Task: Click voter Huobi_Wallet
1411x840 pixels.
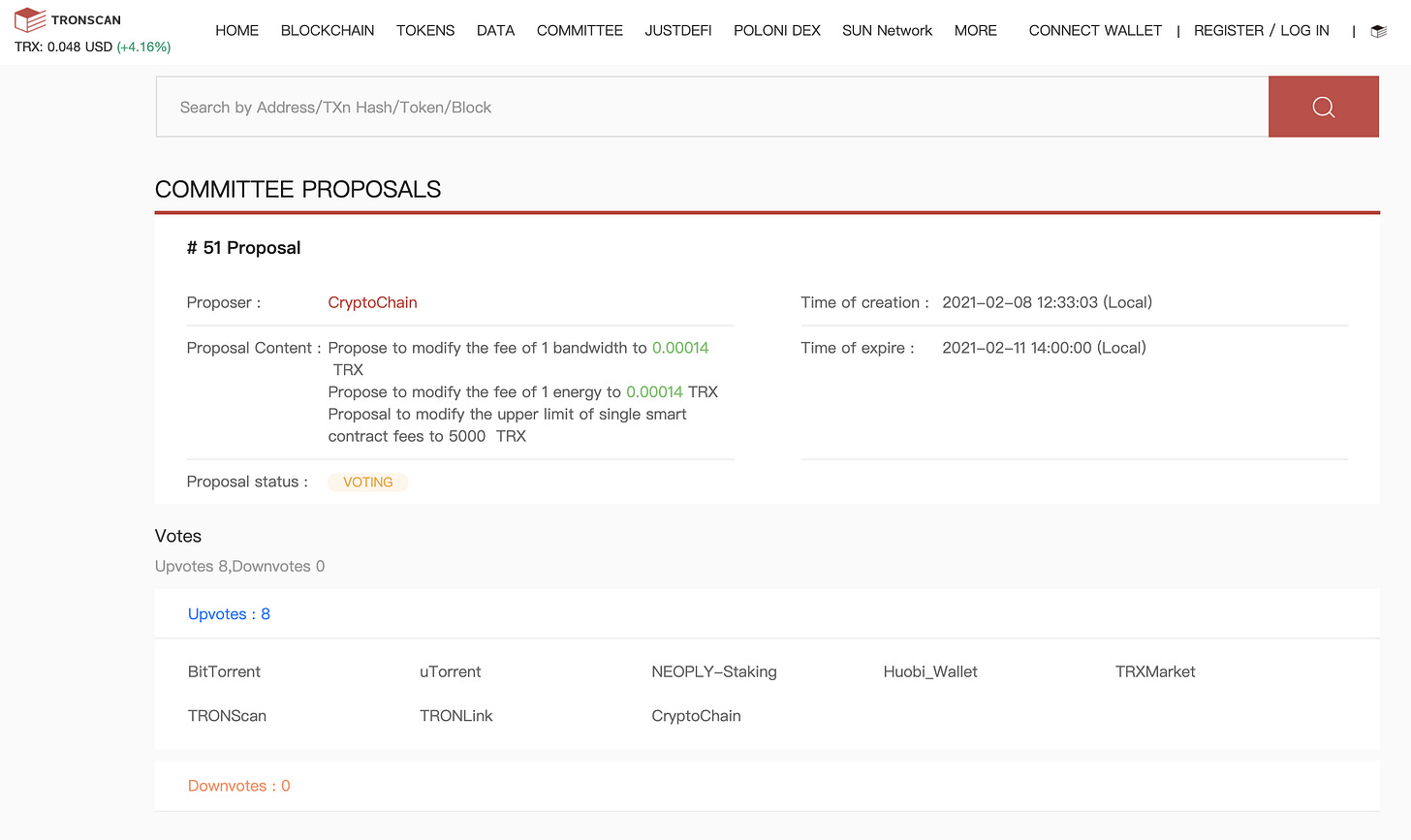Action: pyautogui.click(x=930, y=671)
